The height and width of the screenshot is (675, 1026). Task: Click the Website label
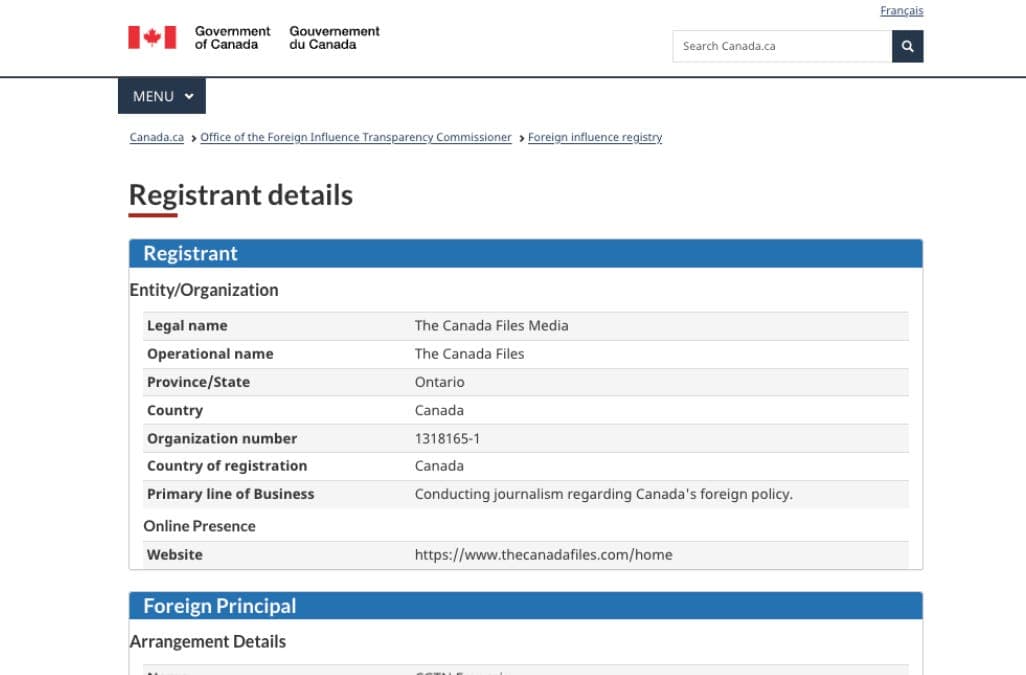pos(175,555)
